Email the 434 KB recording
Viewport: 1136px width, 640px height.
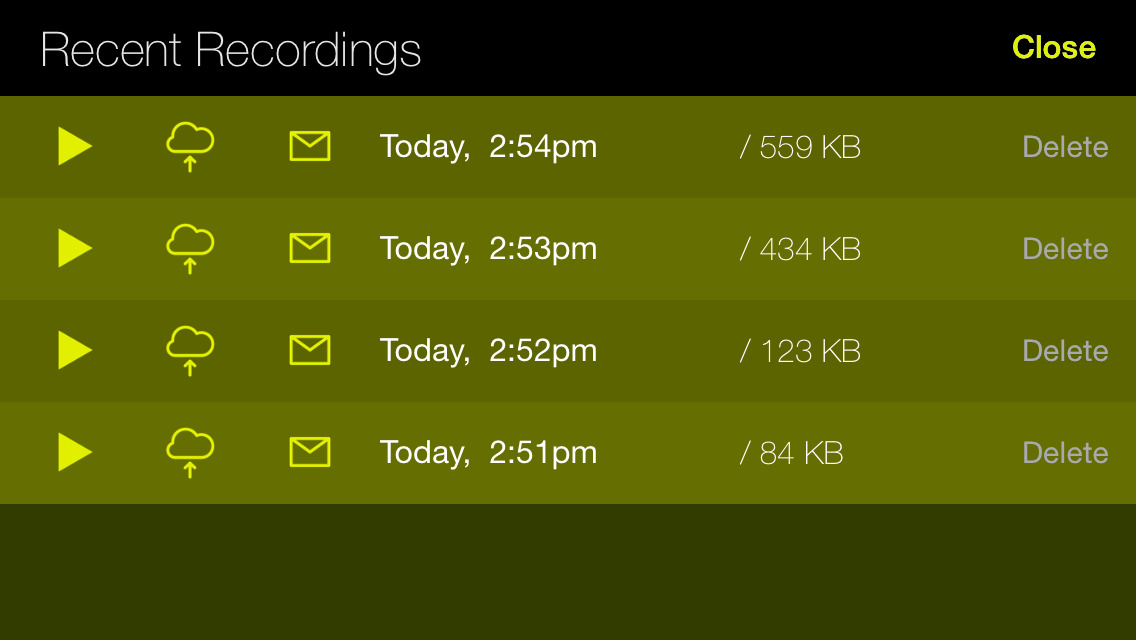310,249
